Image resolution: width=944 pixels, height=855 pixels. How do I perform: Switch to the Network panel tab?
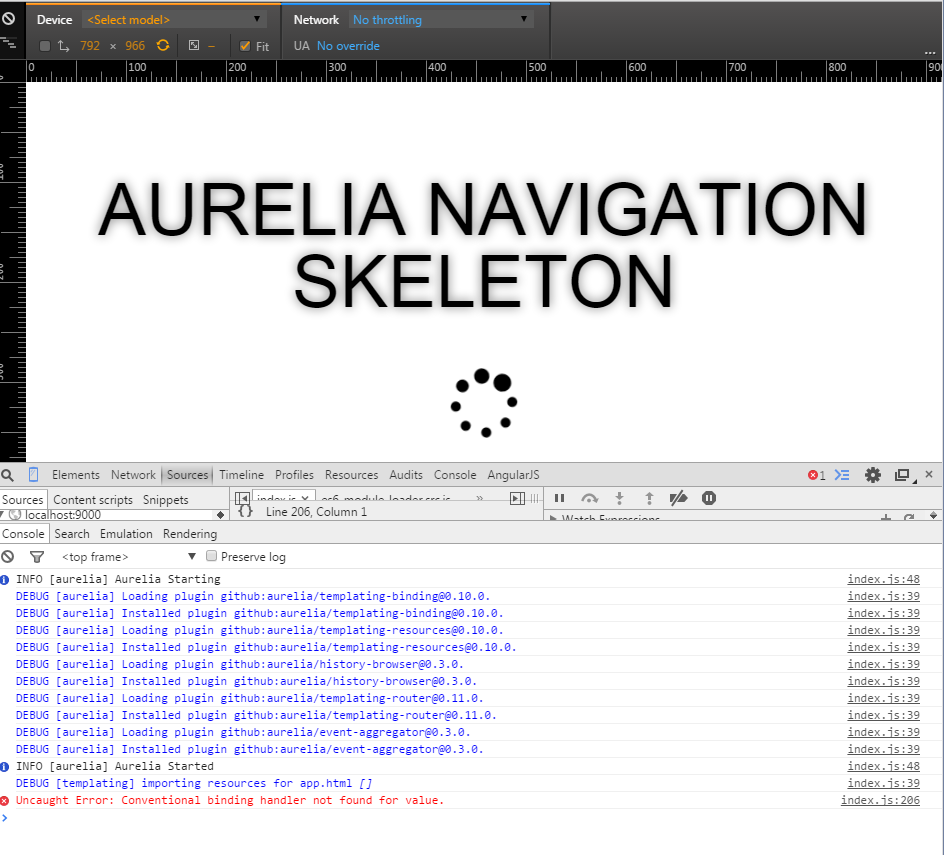pyautogui.click(x=133, y=475)
